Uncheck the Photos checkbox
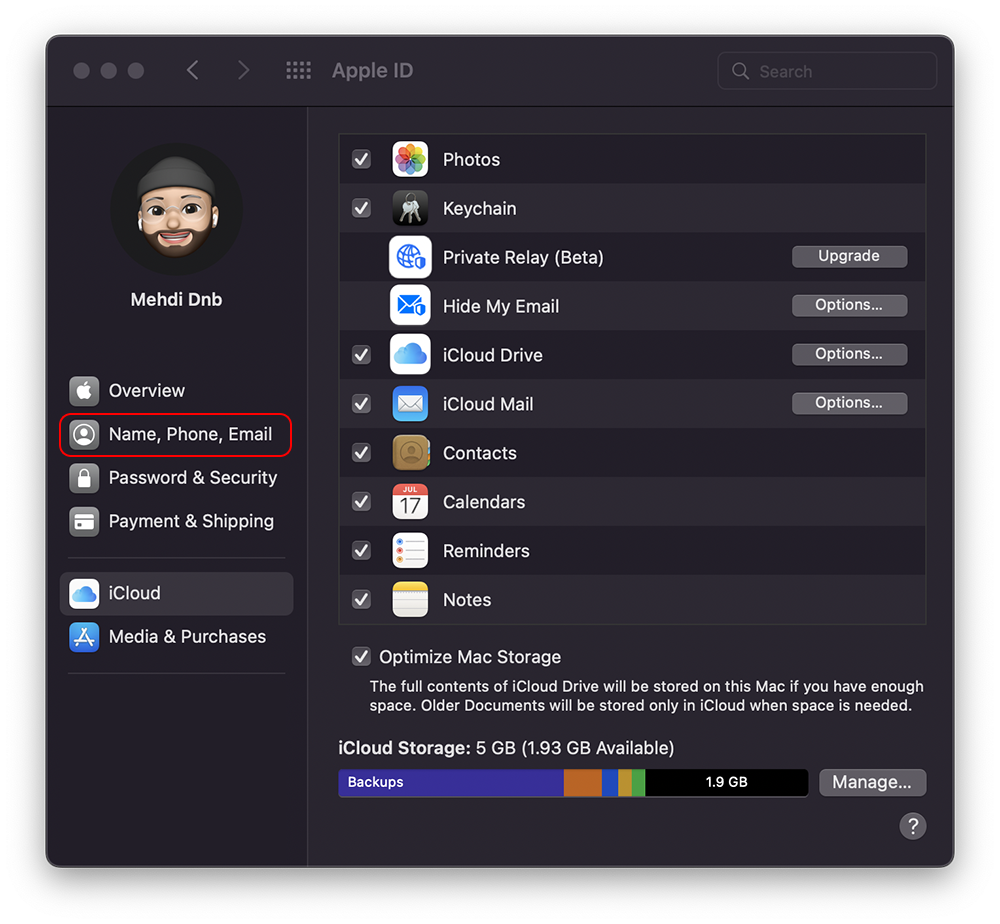 [362, 159]
